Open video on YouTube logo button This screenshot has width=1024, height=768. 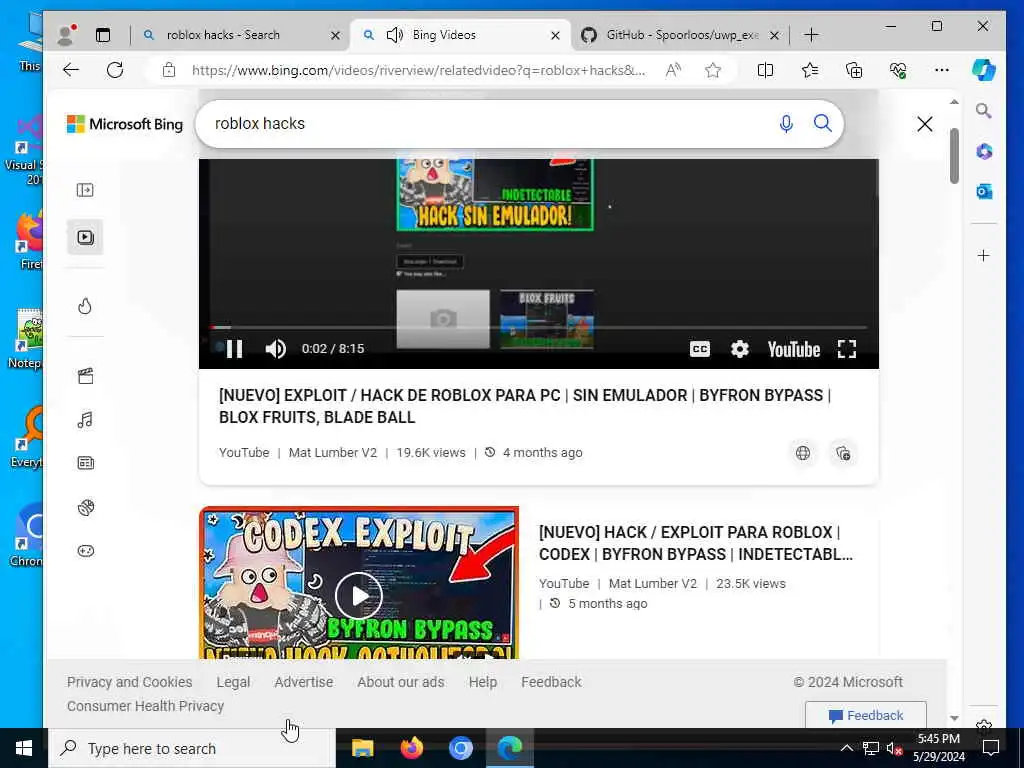[793, 349]
